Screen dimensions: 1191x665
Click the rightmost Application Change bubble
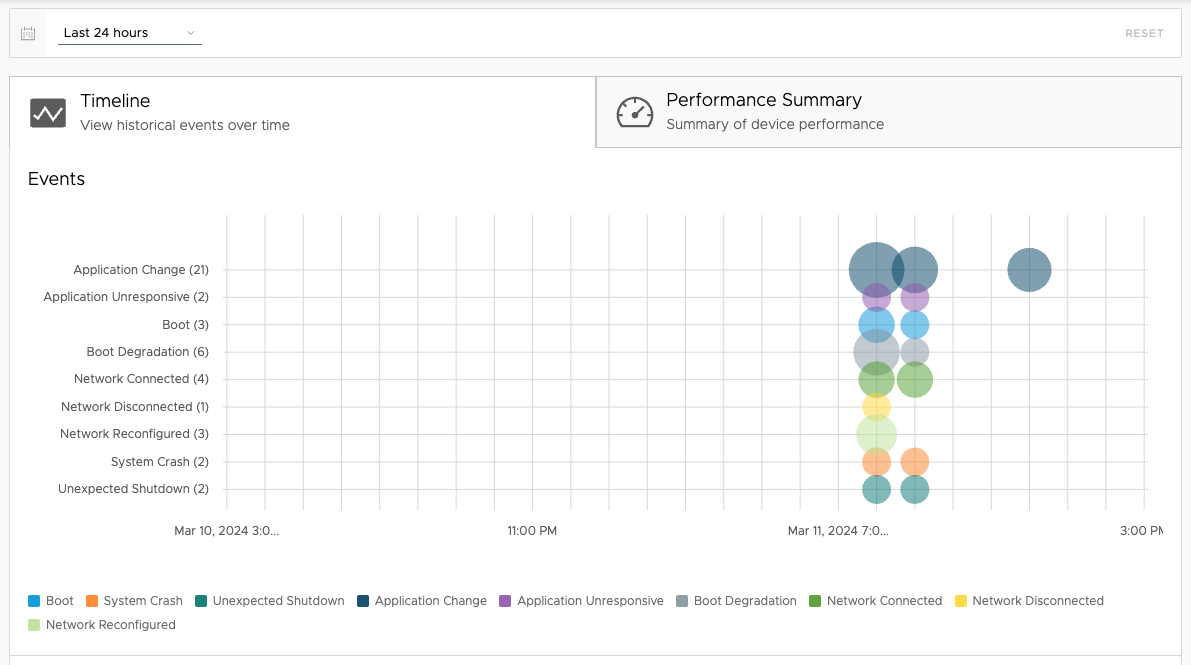click(1029, 270)
